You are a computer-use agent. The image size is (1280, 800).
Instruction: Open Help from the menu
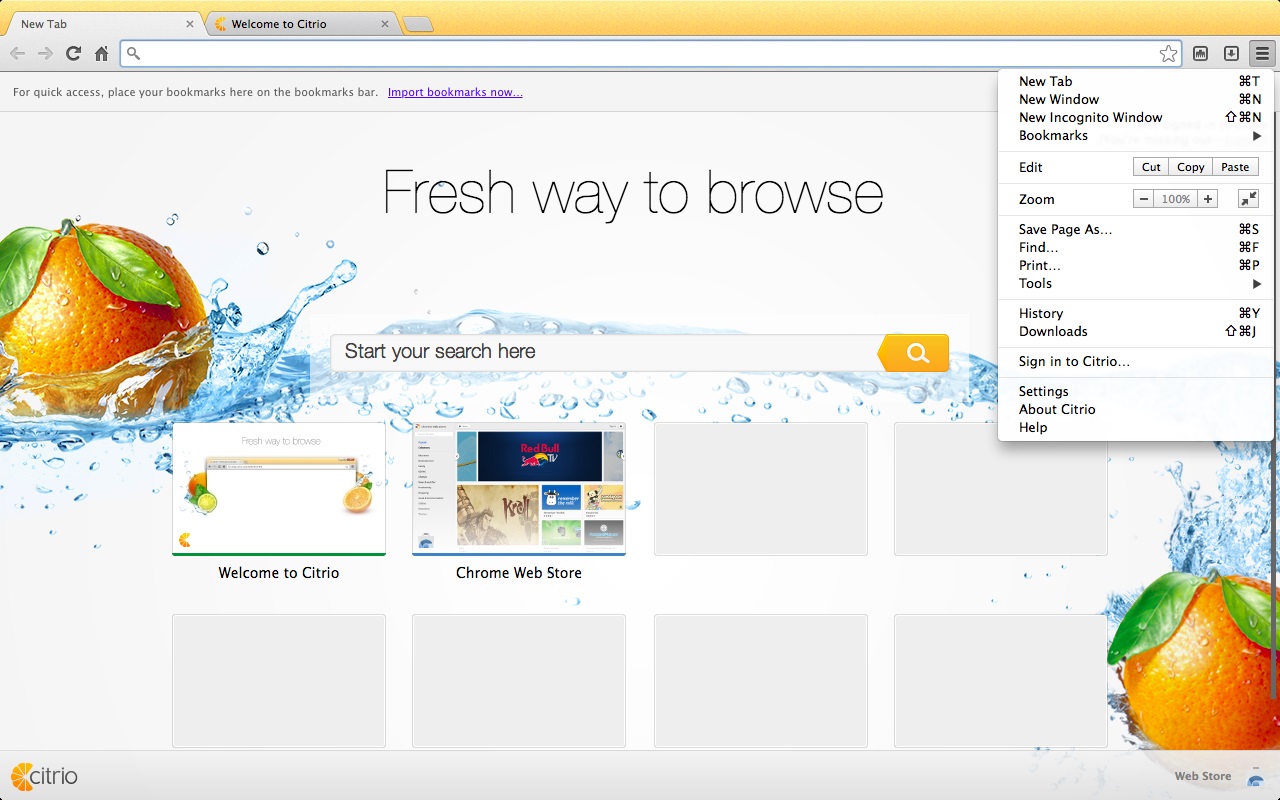coord(1136,427)
